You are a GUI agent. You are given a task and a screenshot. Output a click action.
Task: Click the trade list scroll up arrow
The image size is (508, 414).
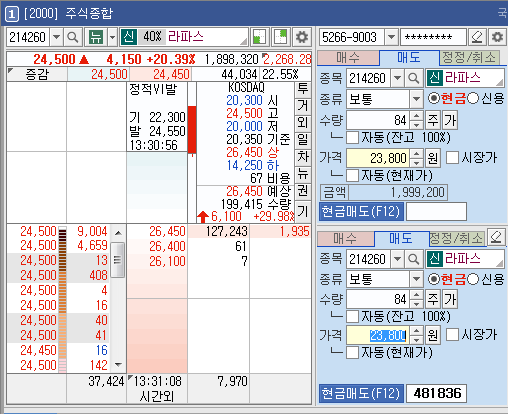(x=118, y=233)
